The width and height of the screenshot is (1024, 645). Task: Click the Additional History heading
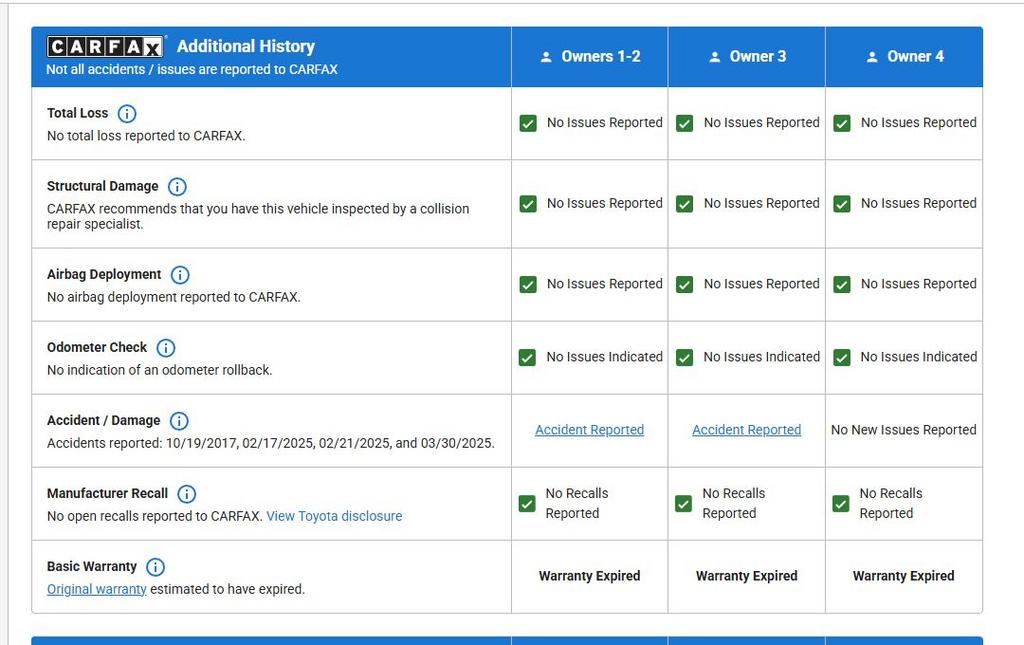click(246, 46)
